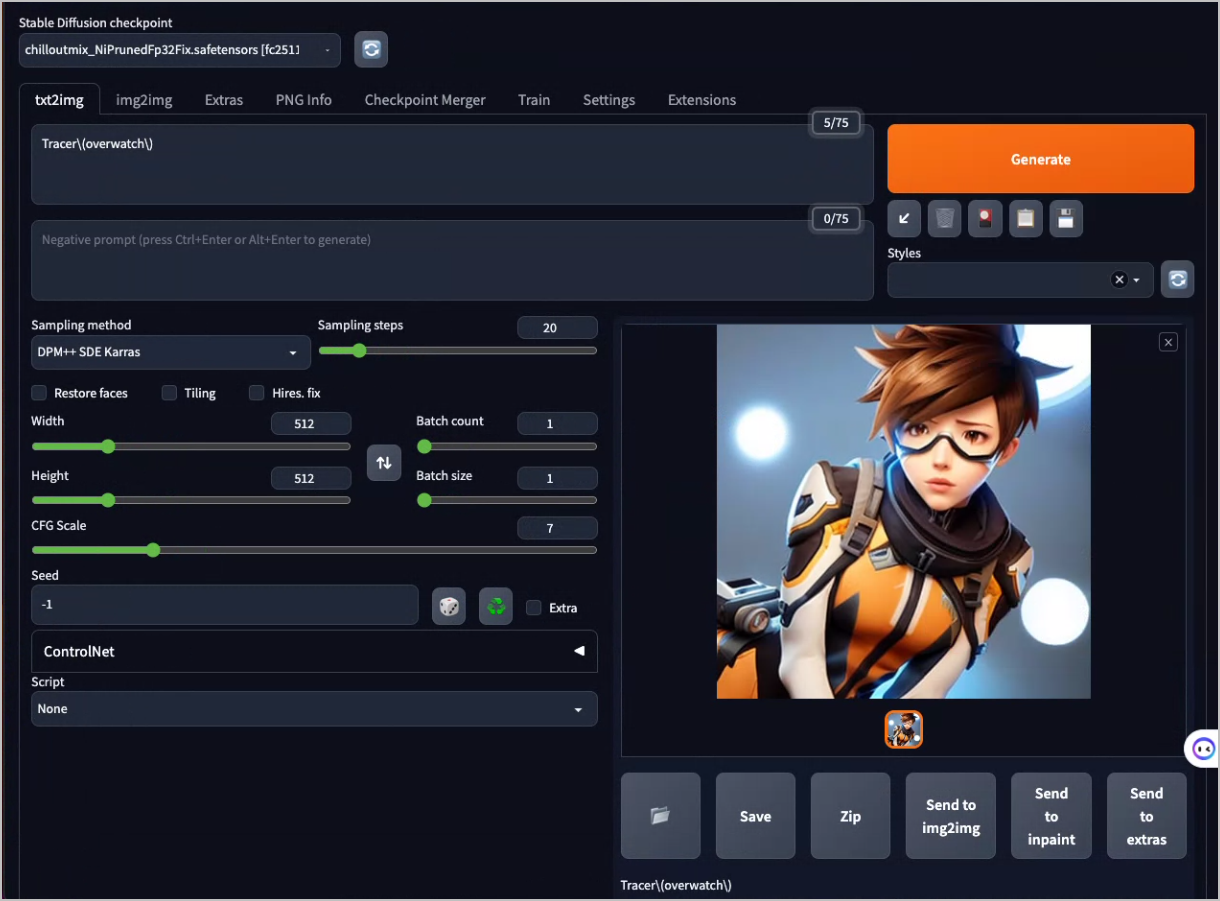The image size is (1220, 901).
Task: Switch to the txt2img tab
Action: (x=59, y=100)
